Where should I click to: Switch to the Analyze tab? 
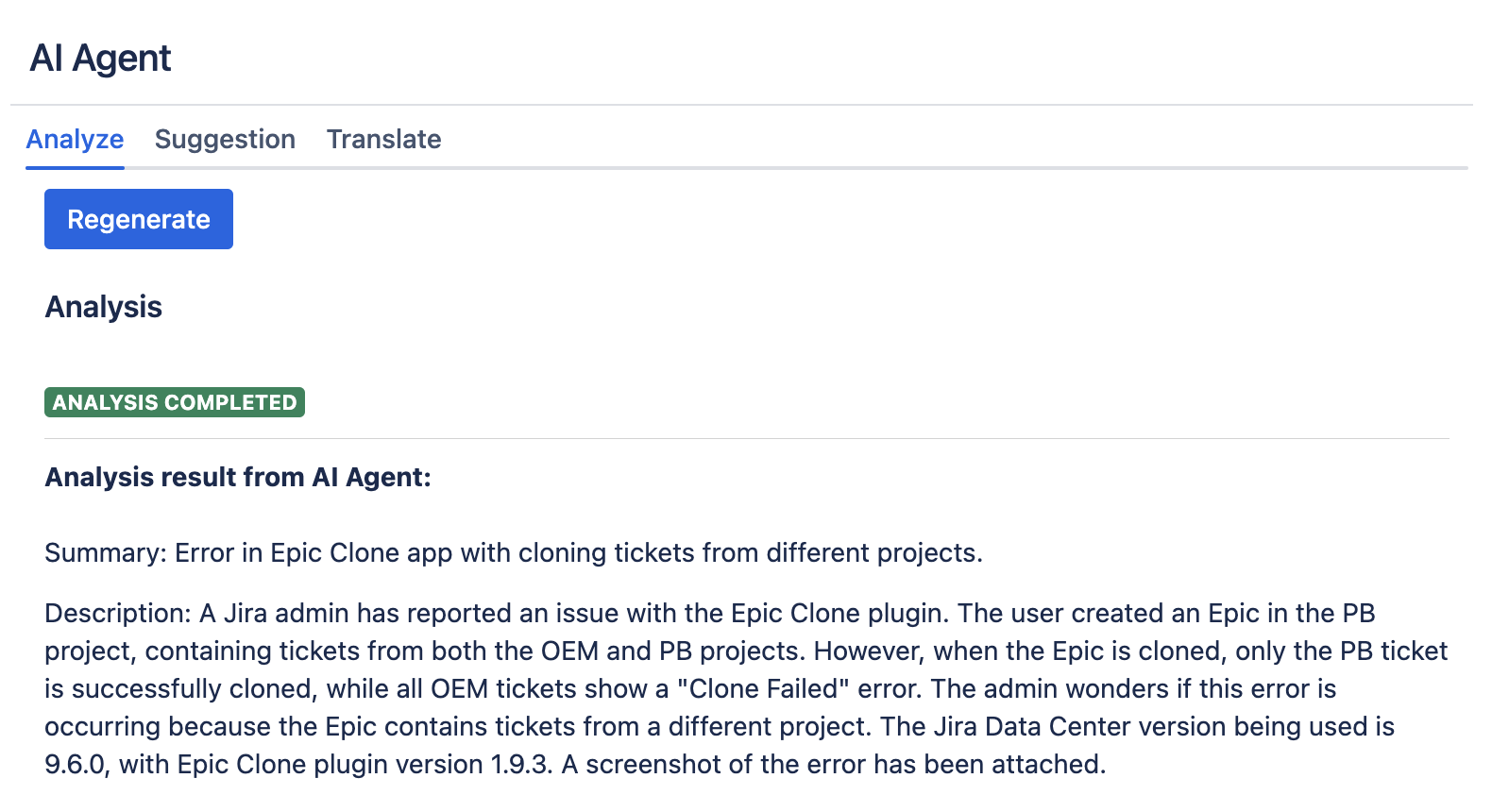[x=75, y=140]
